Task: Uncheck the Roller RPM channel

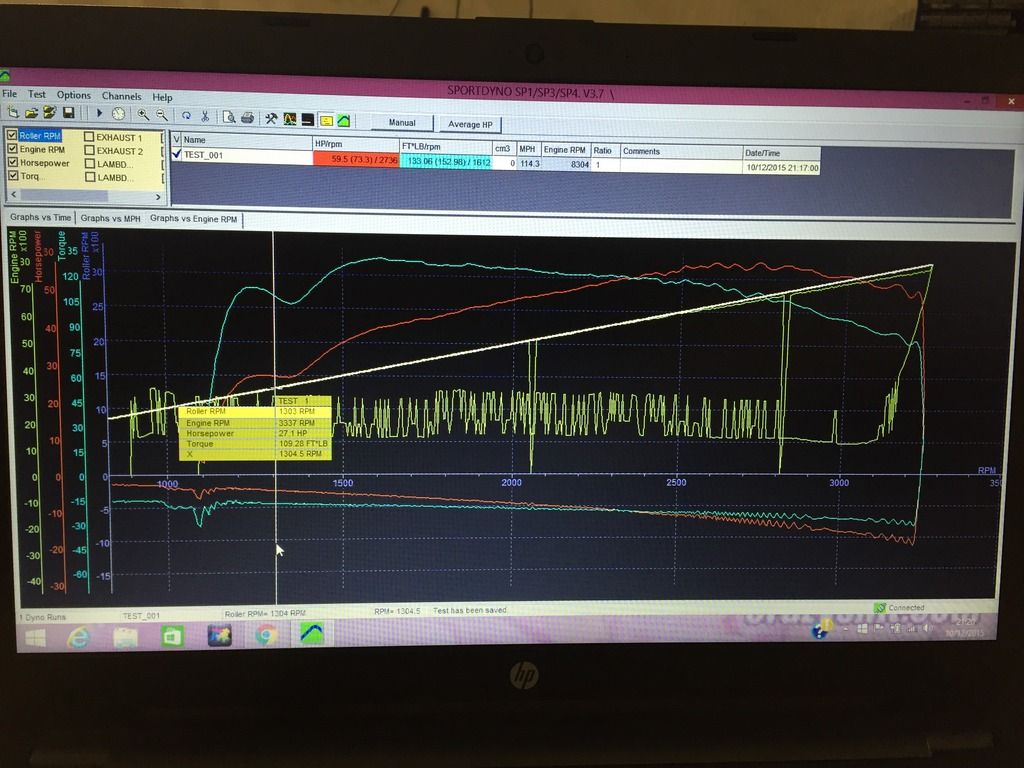Action: pos(13,135)
